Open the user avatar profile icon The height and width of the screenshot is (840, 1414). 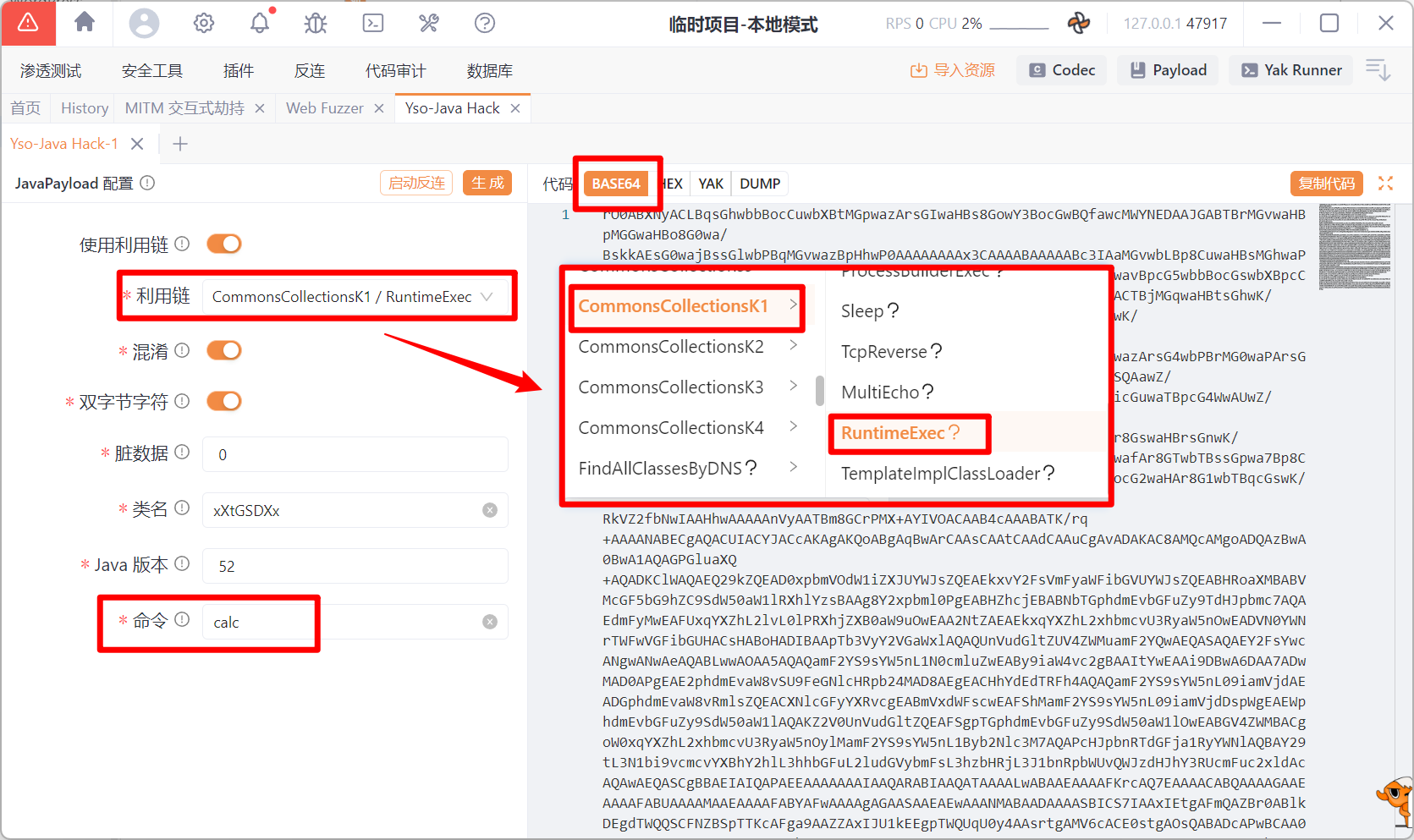(x=144, y=23)
